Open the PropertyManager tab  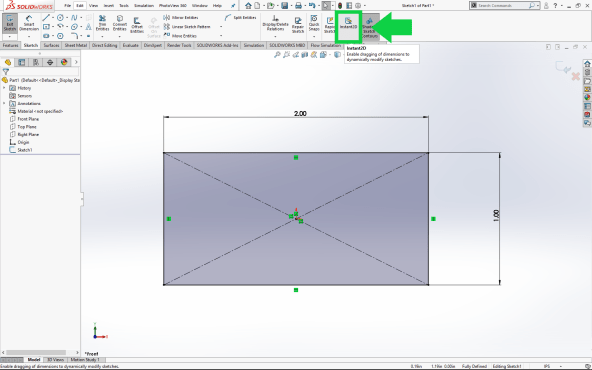22,62
